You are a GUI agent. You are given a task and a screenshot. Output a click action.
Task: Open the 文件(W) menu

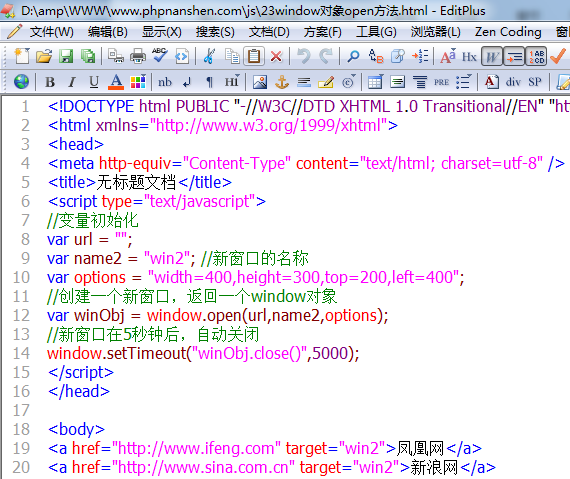coord(51,32)
